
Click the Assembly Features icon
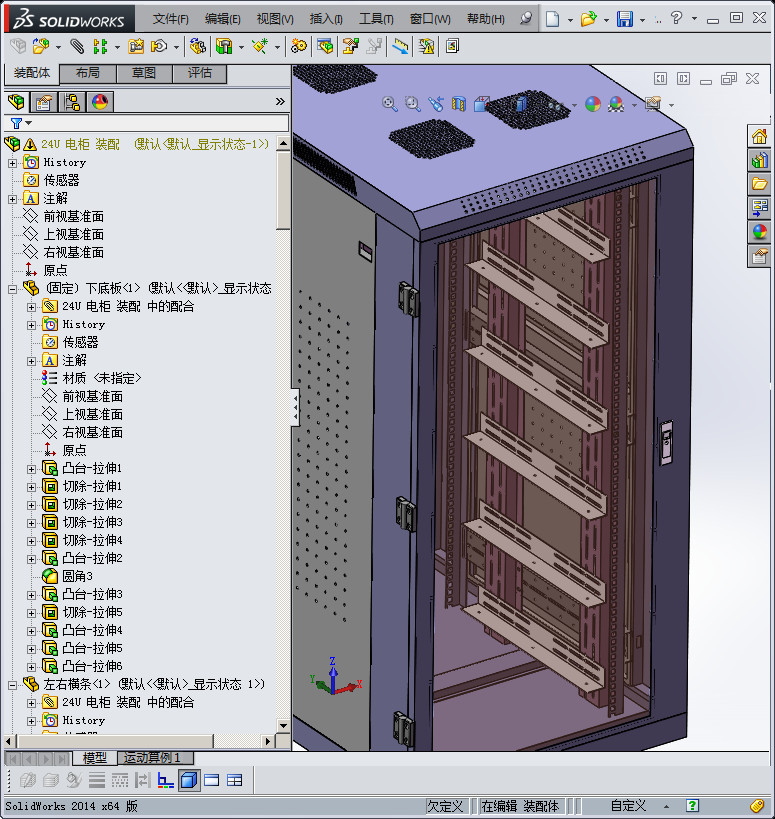(224, 46)
